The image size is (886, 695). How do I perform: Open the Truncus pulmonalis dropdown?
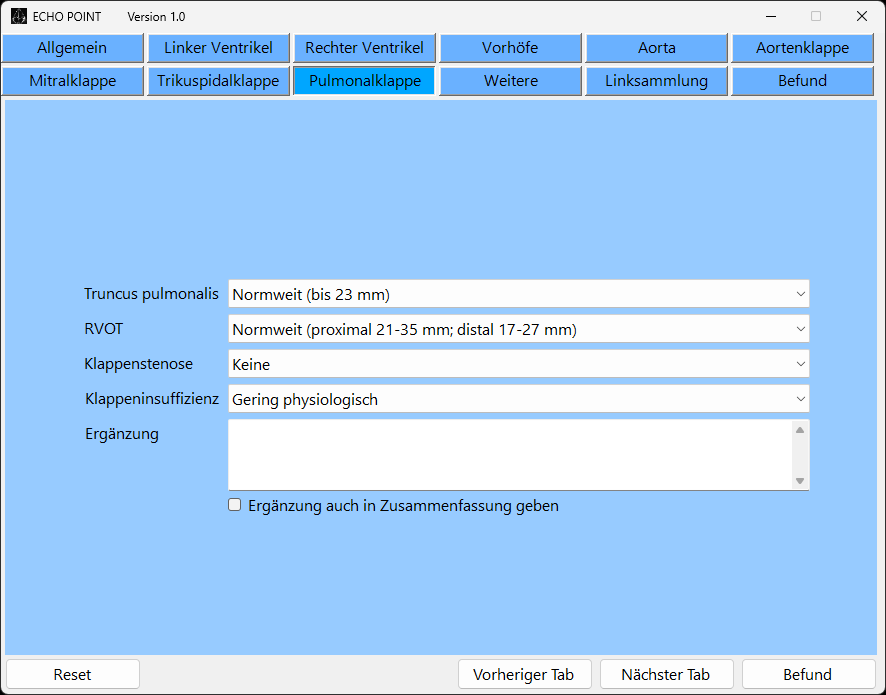point(518,294)
